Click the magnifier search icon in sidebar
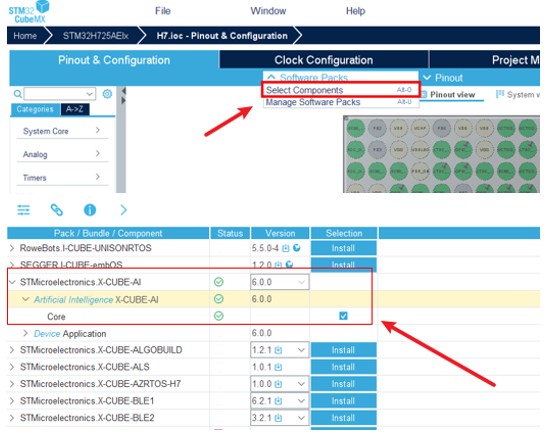This screenshot has height=439, width=547. pos(17,94)
